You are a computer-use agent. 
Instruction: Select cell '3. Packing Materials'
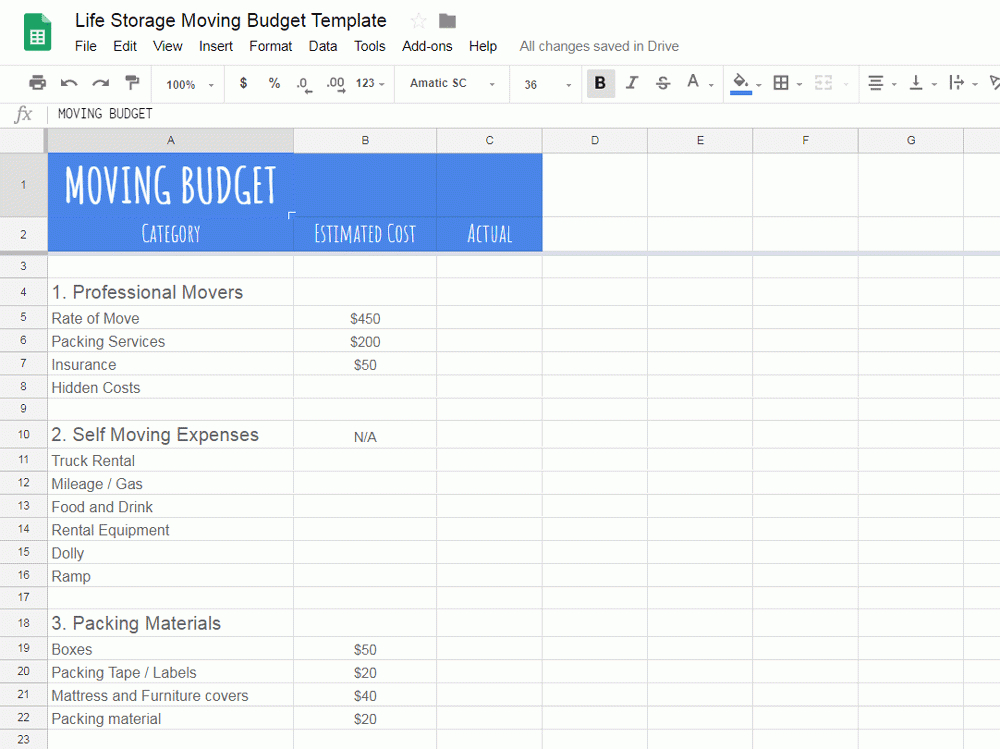coord(171,623)
